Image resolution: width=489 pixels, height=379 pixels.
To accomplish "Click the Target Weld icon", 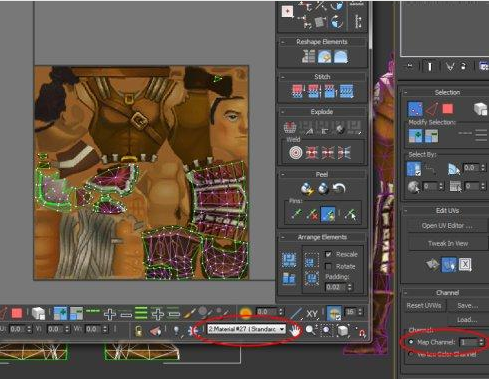I will pos(295,153).
